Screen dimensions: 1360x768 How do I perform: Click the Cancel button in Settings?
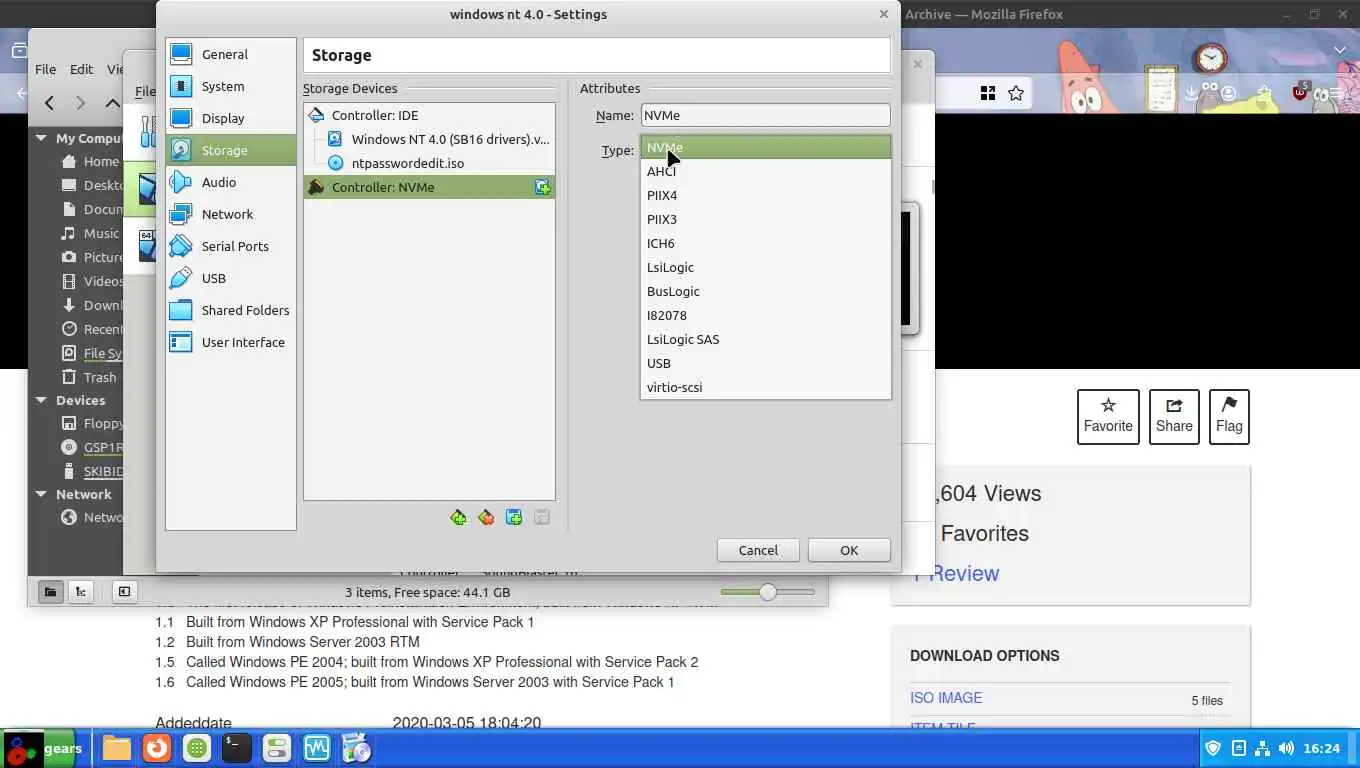758,550
